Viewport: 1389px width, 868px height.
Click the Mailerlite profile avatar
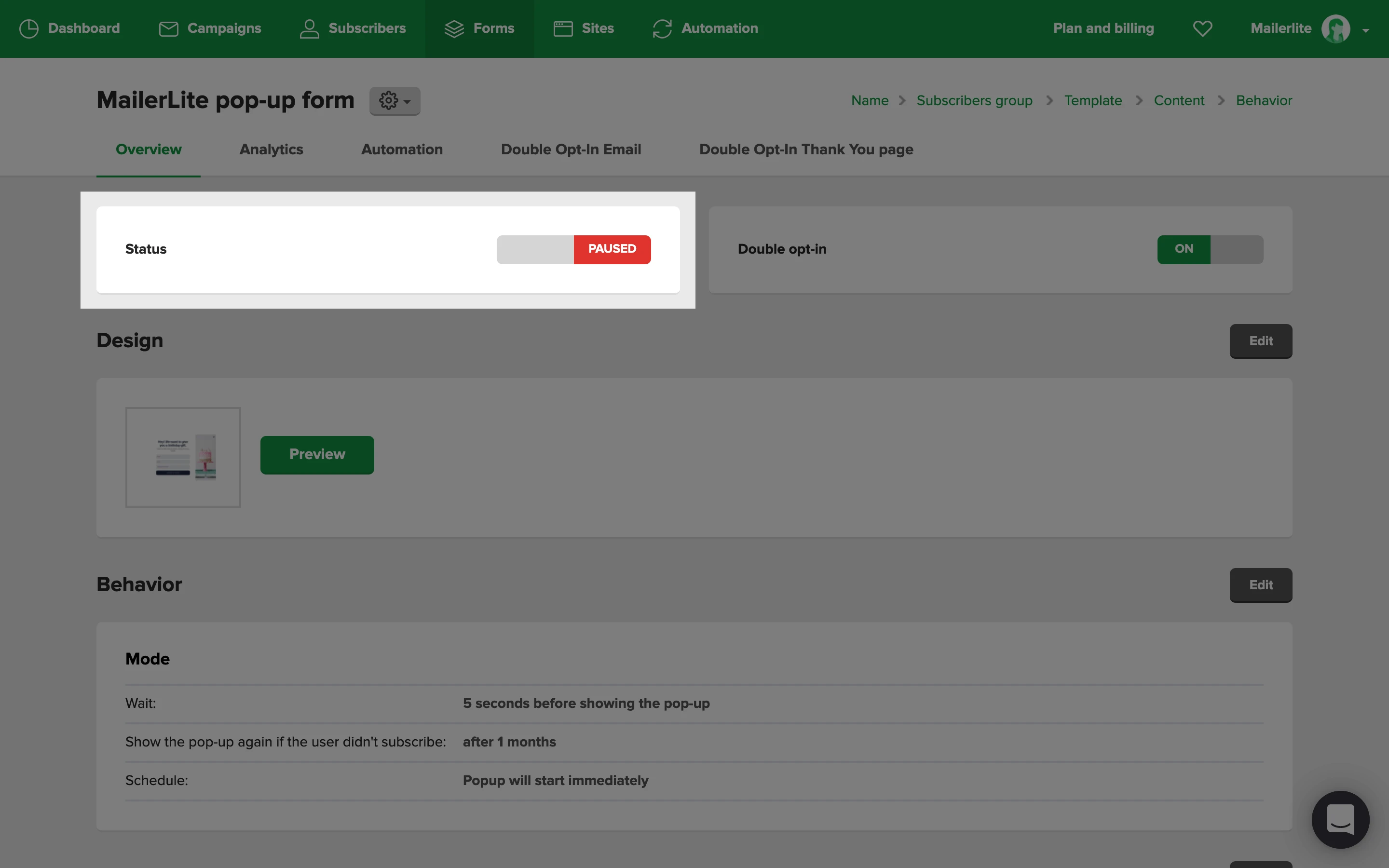tap(1335, 29)
